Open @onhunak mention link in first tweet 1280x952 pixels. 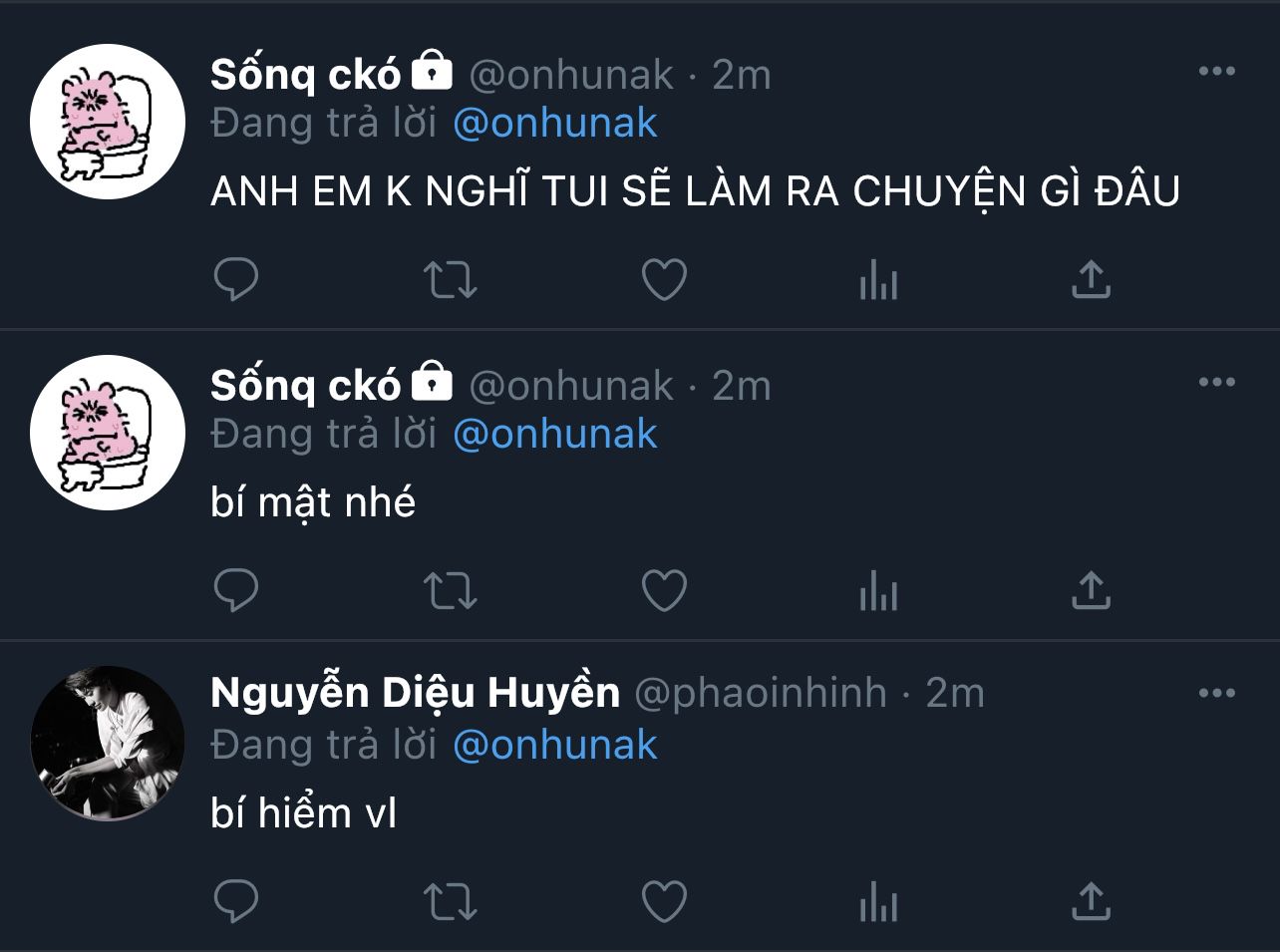555,124
